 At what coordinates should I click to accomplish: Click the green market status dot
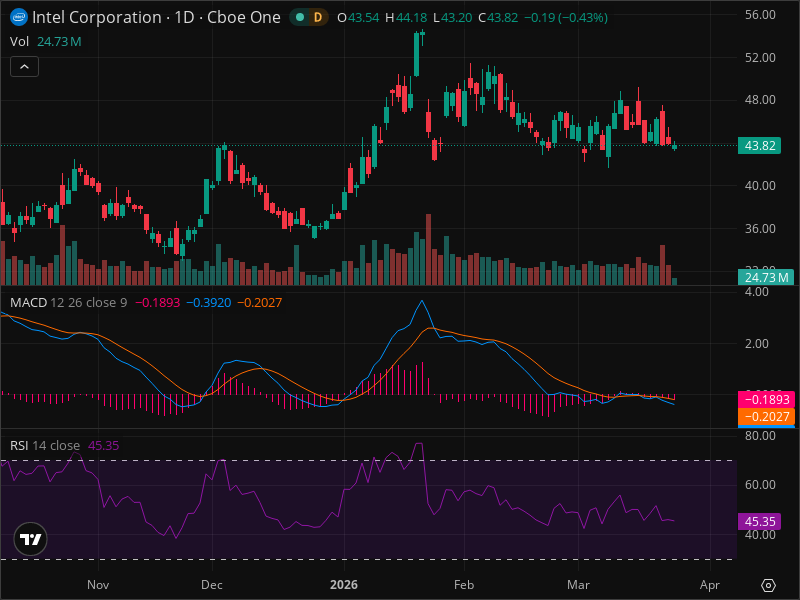pos(300,17)
